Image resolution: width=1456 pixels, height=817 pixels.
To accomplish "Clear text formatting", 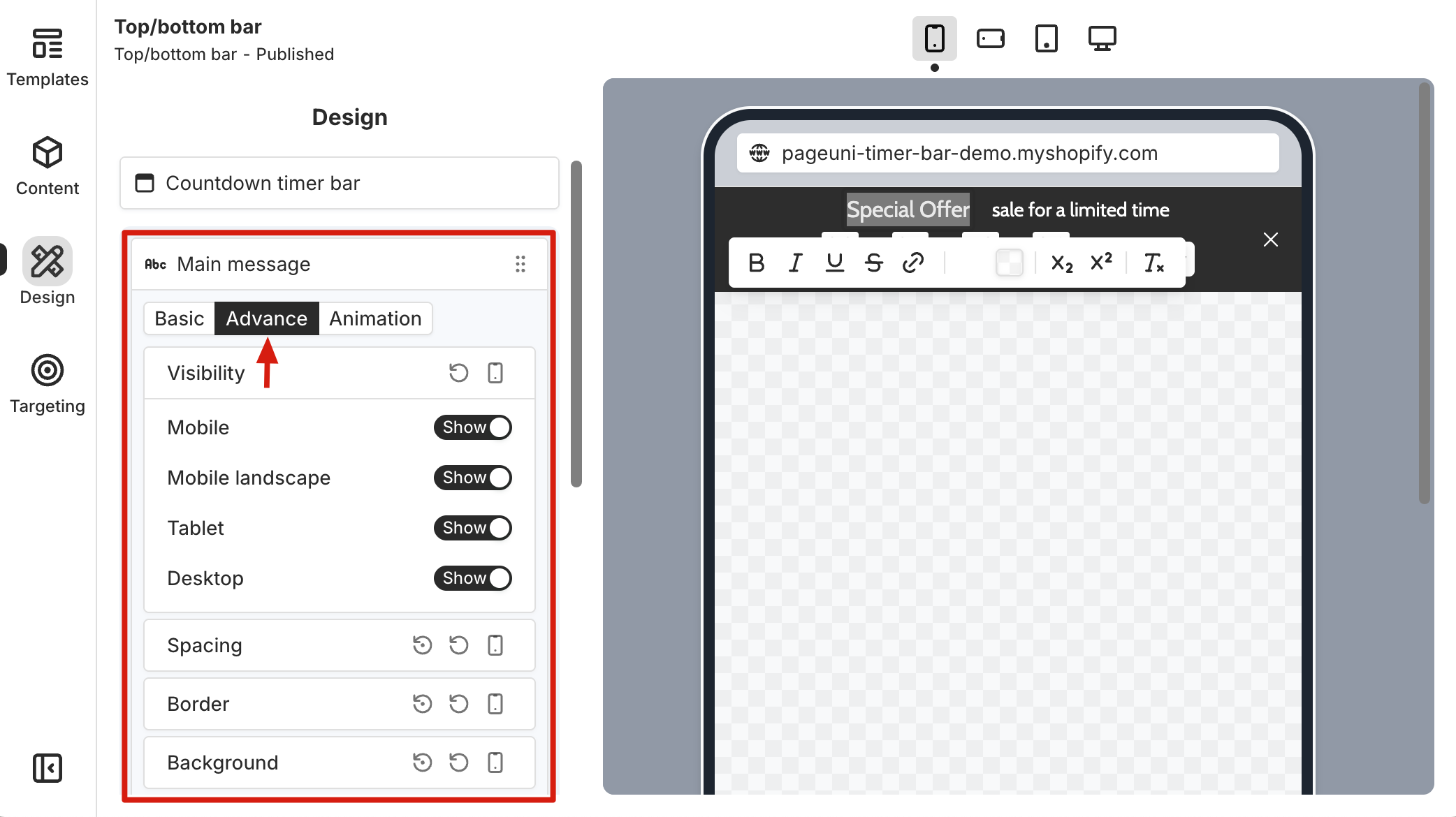I will click(x=1153, y=263).
